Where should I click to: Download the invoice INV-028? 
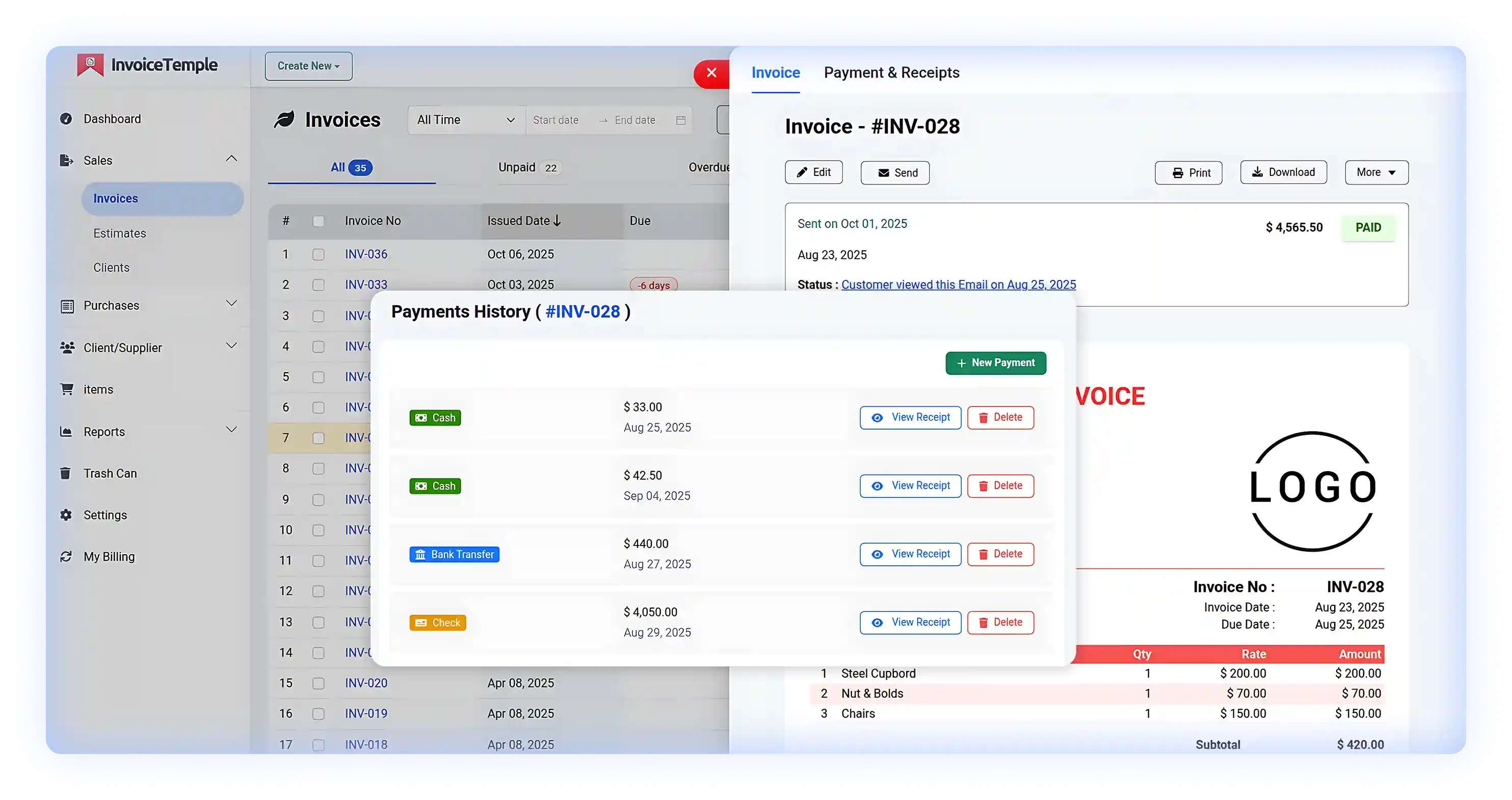(1283, 171)
